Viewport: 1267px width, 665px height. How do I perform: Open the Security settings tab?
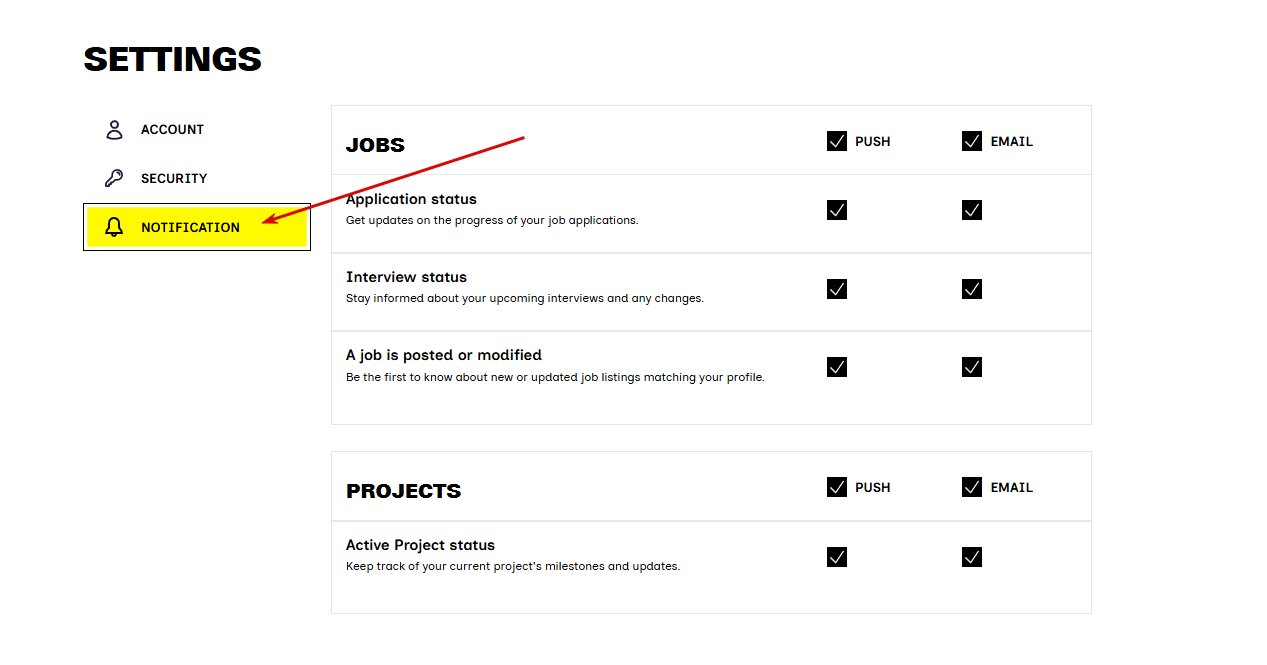[x=174, y=178]
